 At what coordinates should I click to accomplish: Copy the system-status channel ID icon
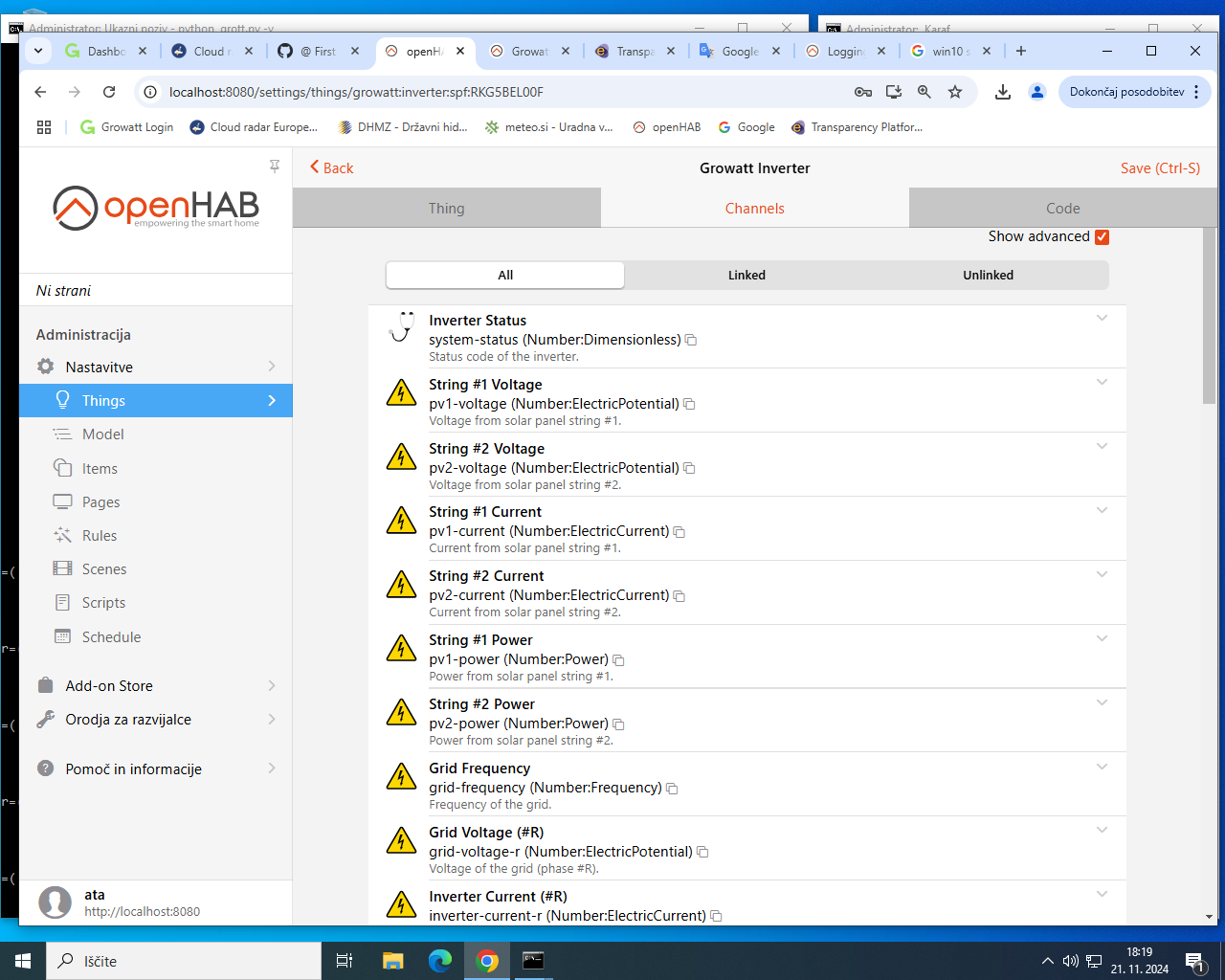pos(691,341)
